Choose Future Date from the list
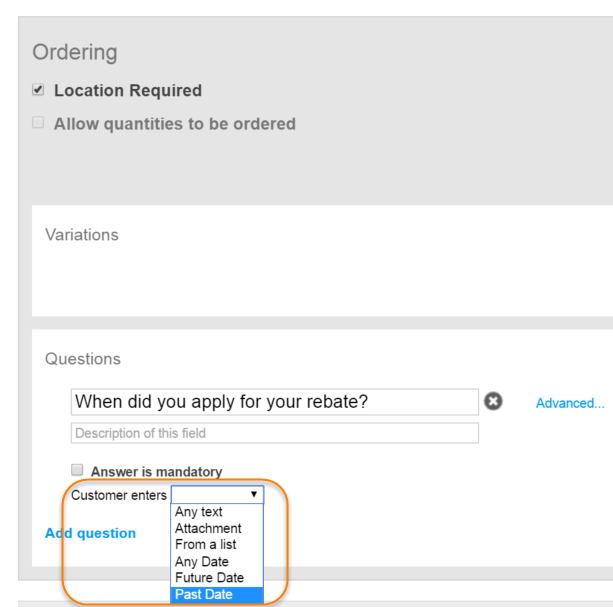Screen dimensions: 613x607 point(209,578)
